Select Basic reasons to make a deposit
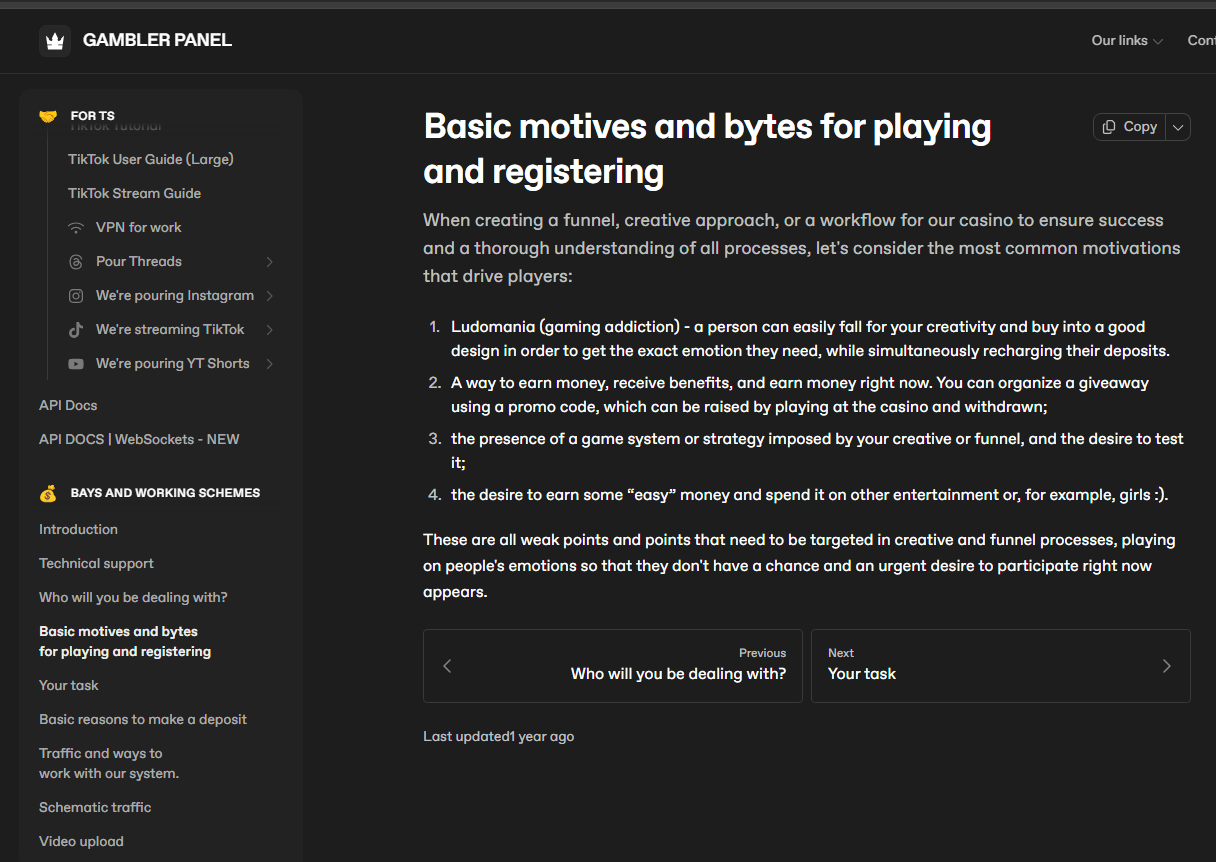This screenshot has height=862, width=1216. tap(142, 719)
